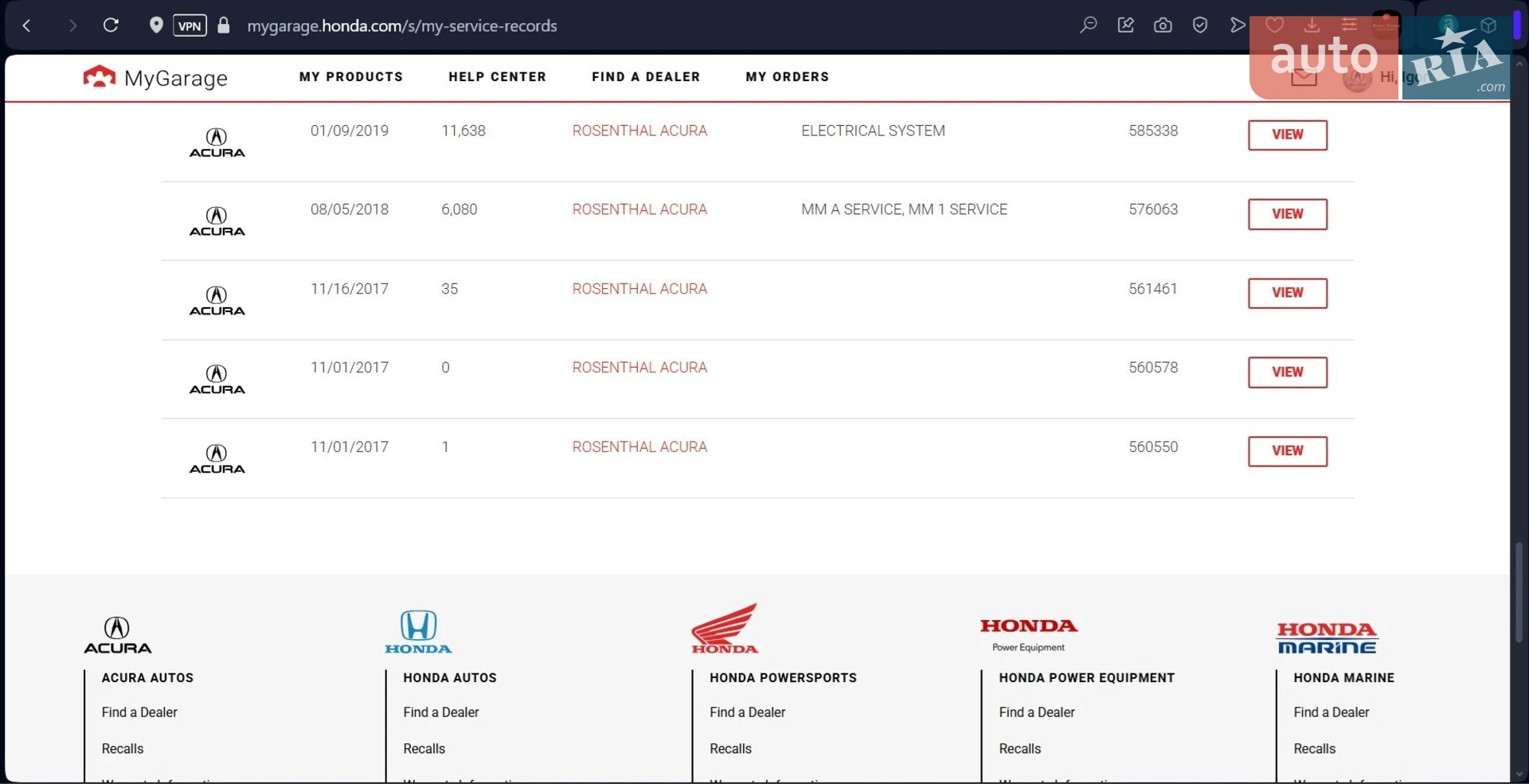This screenshot has height=784, width=1529.
Task: View service record 560550
Action: [1287, 451]
